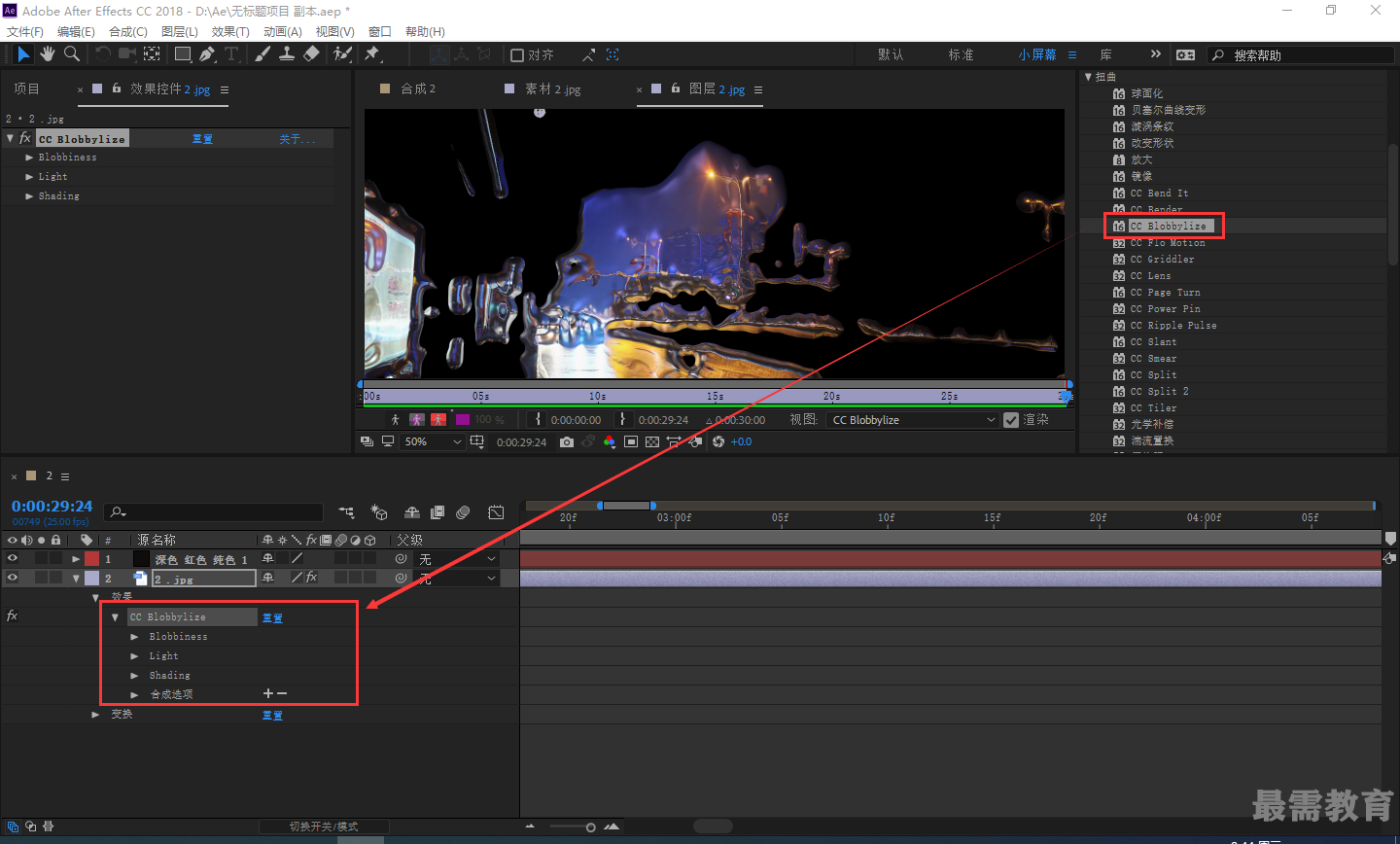Switch to the 素材 2.jpg viewer tab
This screenshot has height=844, width=1400.
pyautogui.click(x=552, y=88)
